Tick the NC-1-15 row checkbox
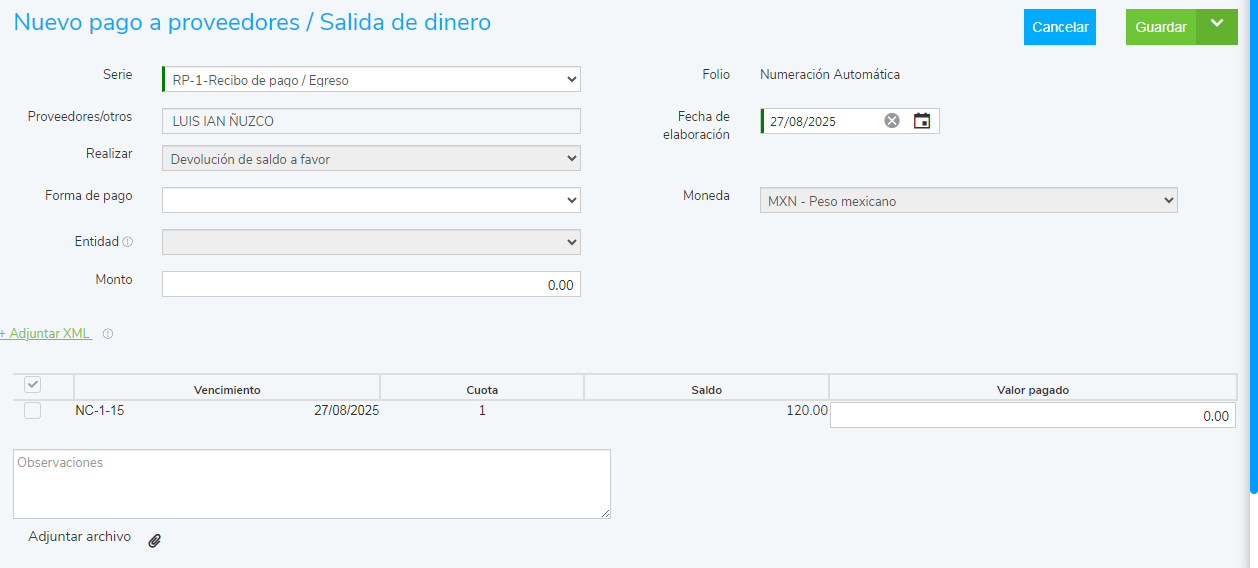 (33, 411)
